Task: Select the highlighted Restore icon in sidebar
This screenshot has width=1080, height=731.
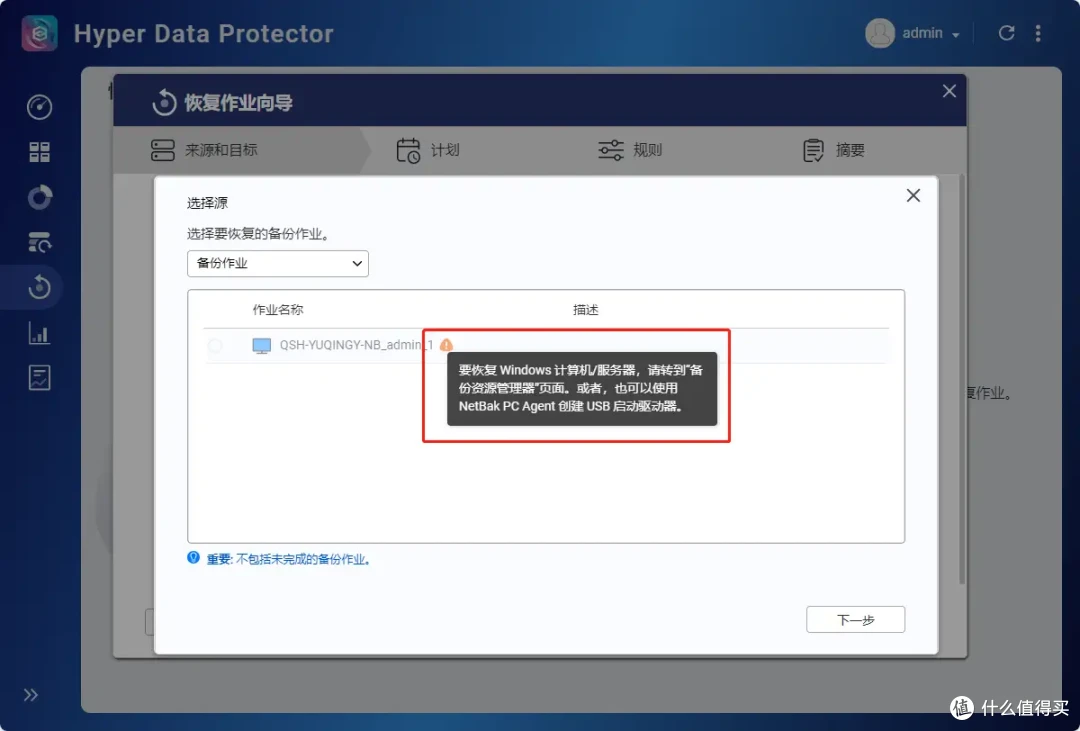Action: click(x=38, y=287)
